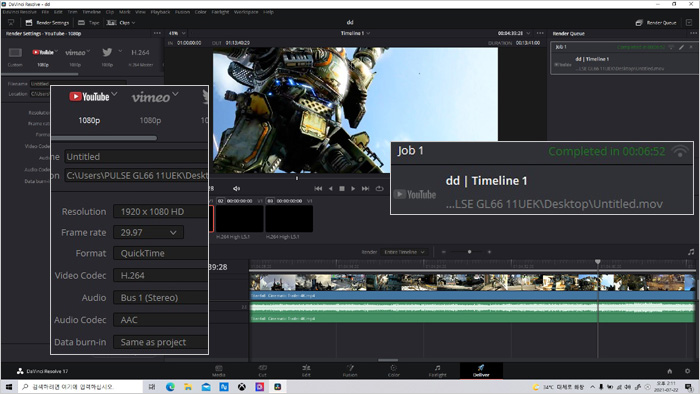Open viewer options three-dot menu
The width and height of the screenshot is (700, 394).
tap(540, 33)
